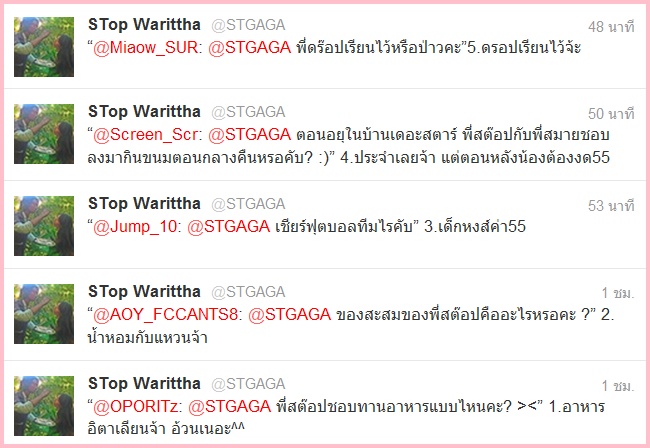Click the avatar beside the @Jump_10 tweet
The width and height of the screenshot is (650, 448).
(44, 226)
